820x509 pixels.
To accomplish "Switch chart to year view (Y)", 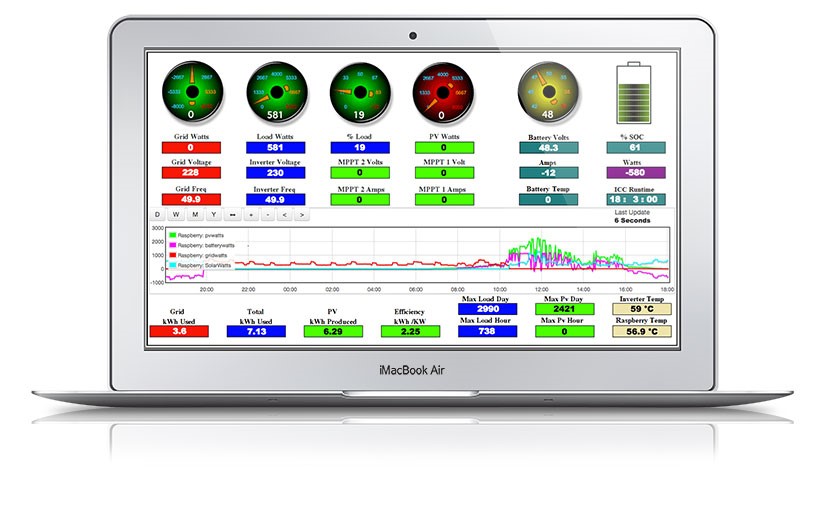I will click(213, 214).
